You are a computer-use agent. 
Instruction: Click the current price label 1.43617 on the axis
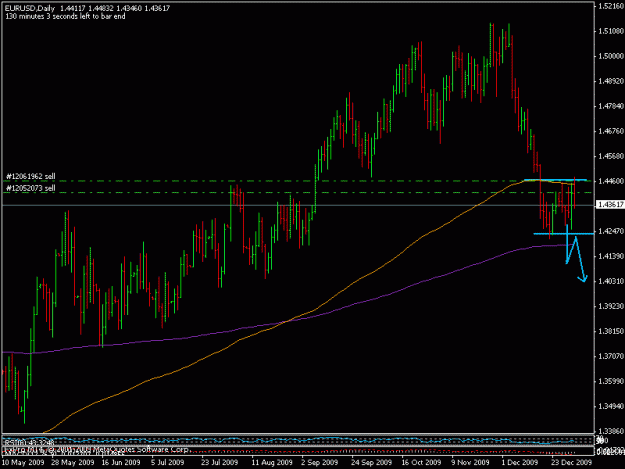click(610, 204)
